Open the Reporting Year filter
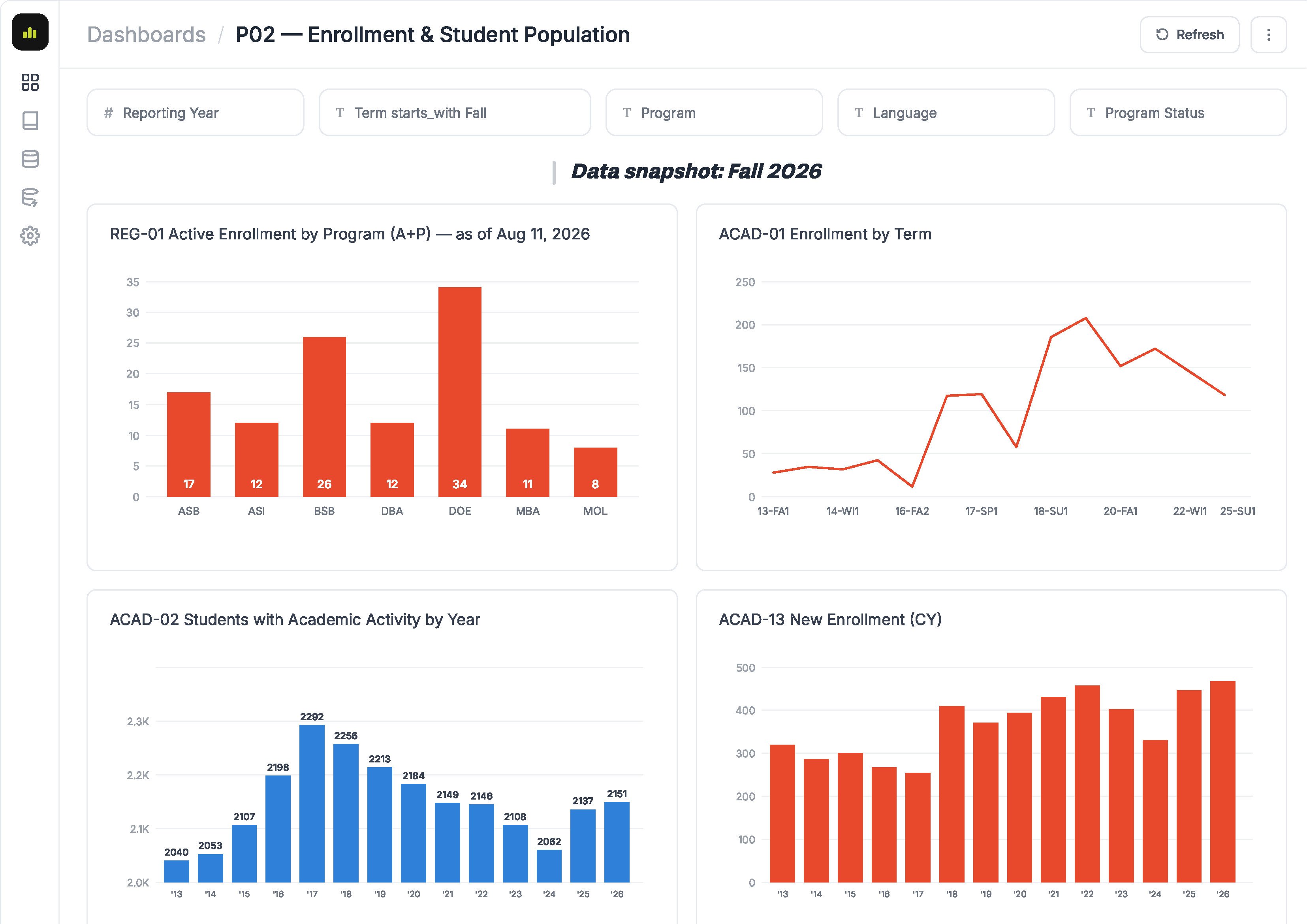 195,113
